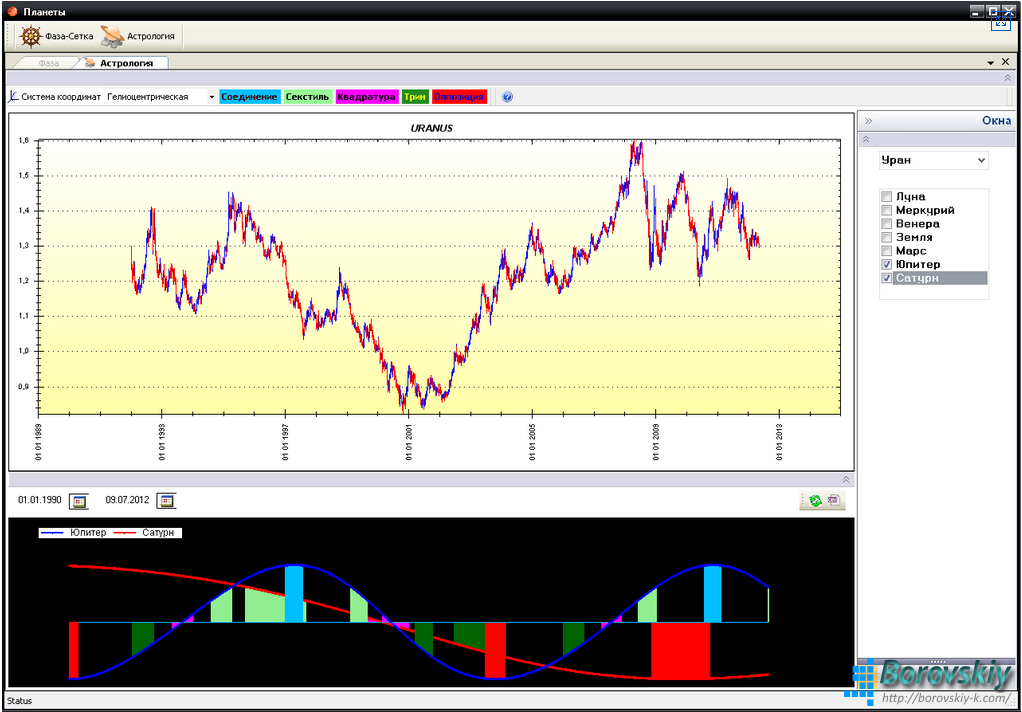
Task: Click the URANUS chart title
Action: 431,128
